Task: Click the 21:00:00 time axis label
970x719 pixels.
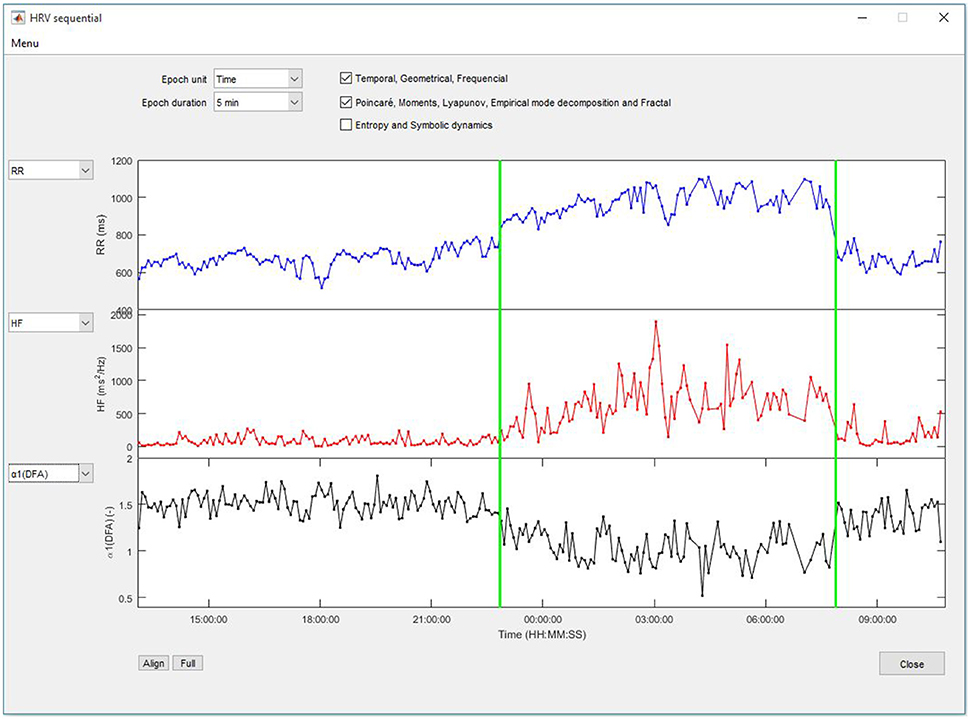Action: click(x=431, y=619)
